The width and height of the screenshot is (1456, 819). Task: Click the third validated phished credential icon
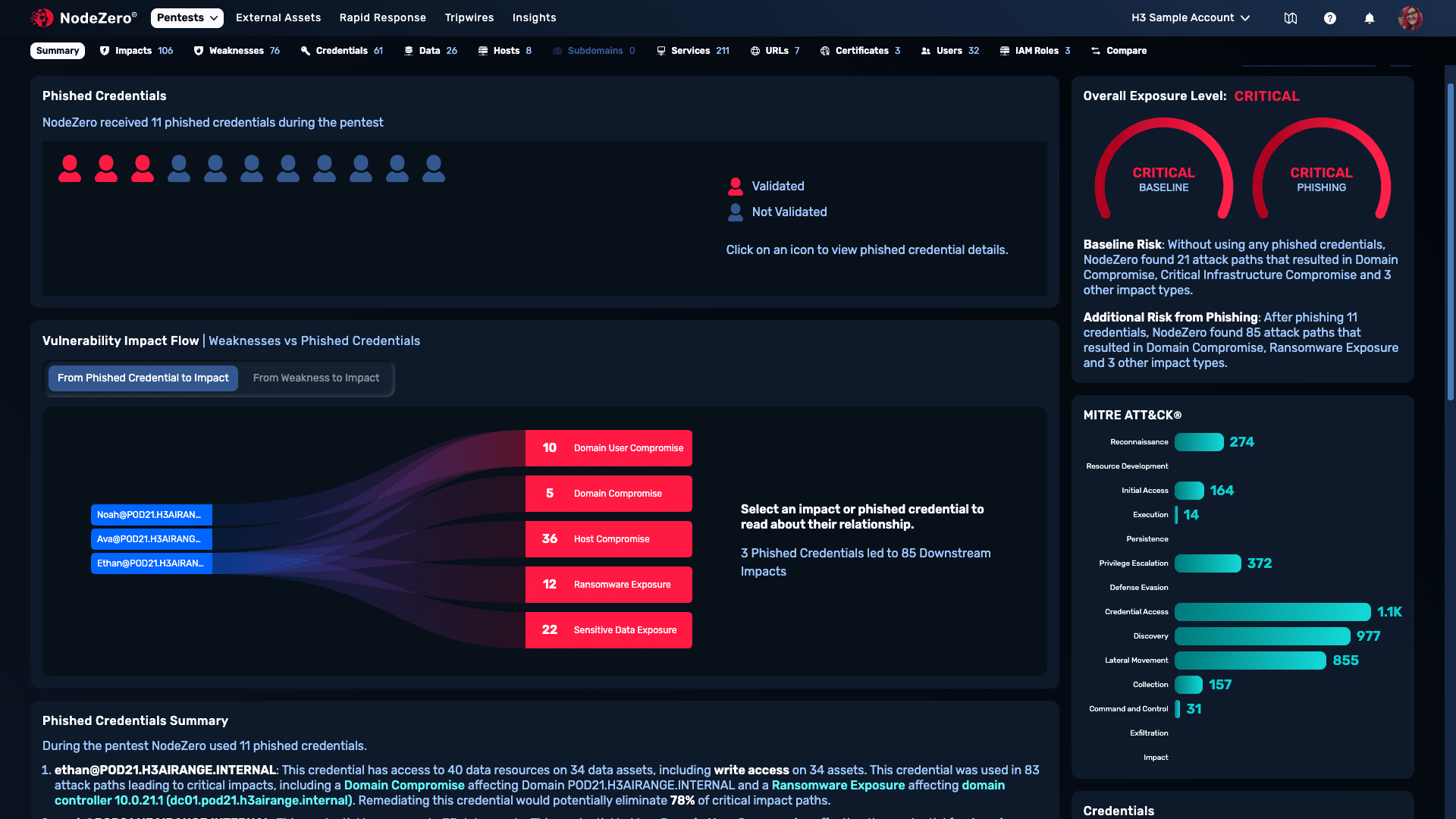(x=143, y=168)
